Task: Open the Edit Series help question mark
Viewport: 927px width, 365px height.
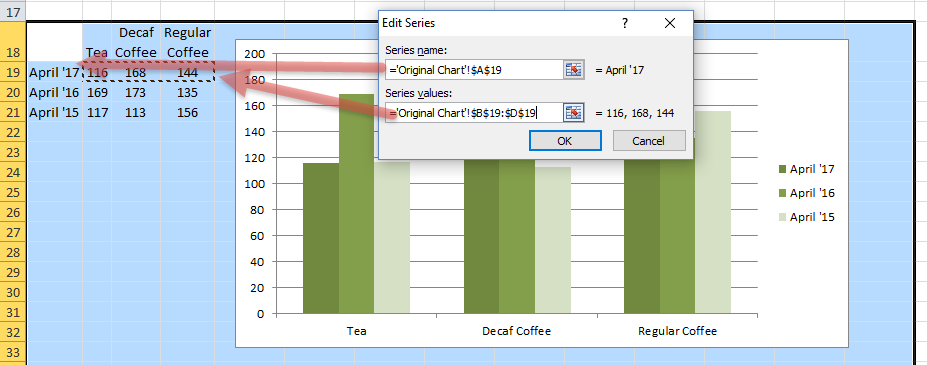Action: (x=625, y=23)
